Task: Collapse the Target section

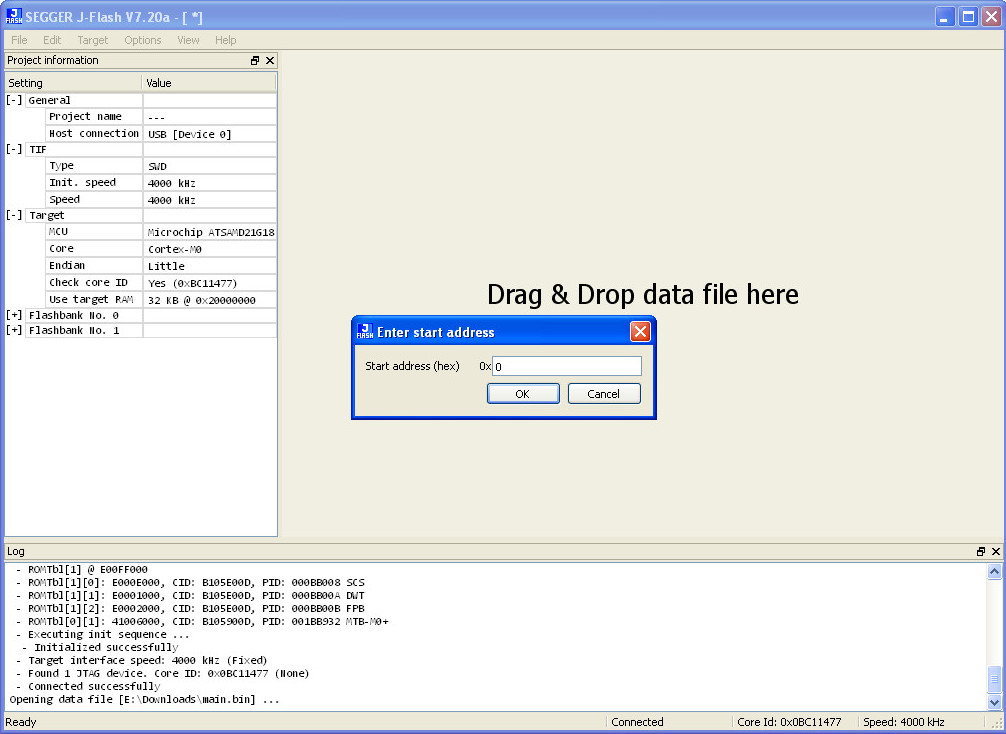Action: coord(14,215)
